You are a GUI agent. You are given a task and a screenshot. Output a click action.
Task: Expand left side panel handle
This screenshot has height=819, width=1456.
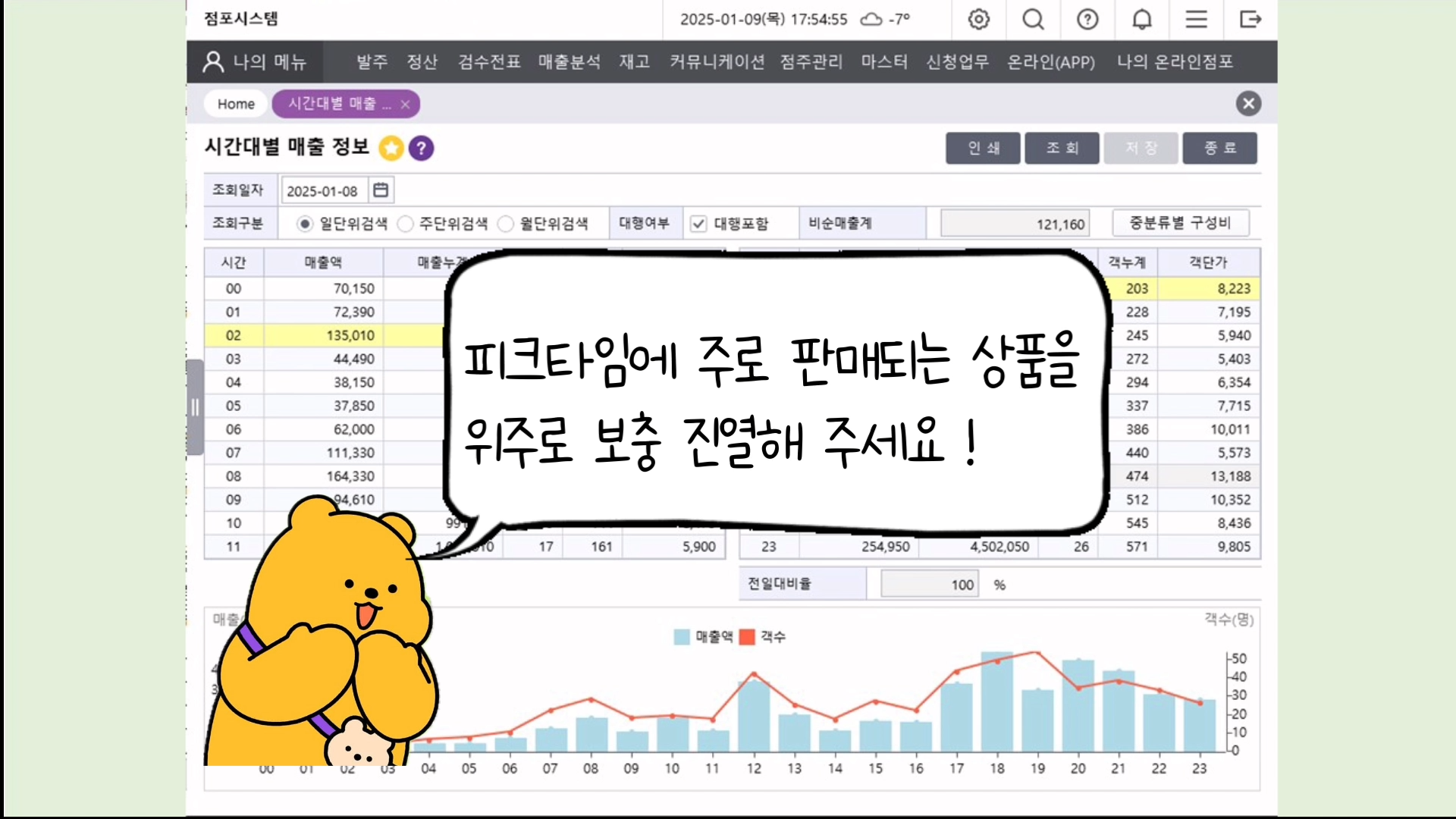click(195, 407)
